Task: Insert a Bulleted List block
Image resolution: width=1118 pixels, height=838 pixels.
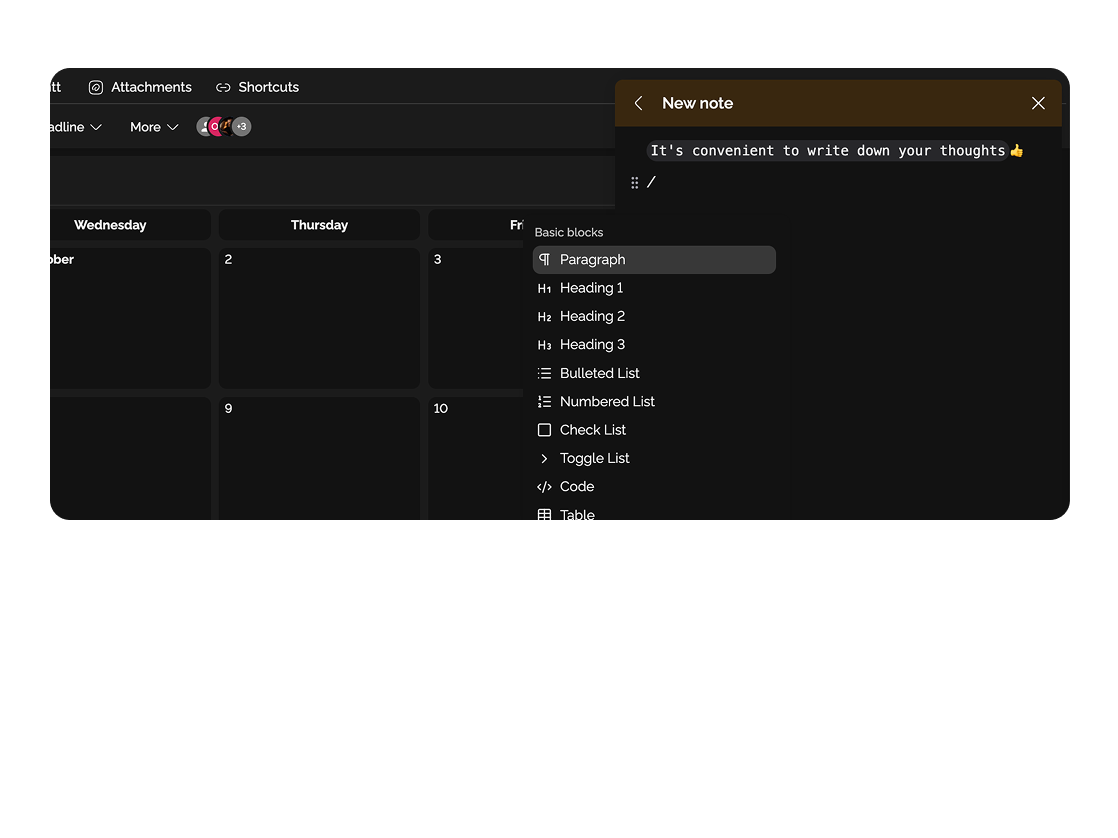Action: point(600,373)
